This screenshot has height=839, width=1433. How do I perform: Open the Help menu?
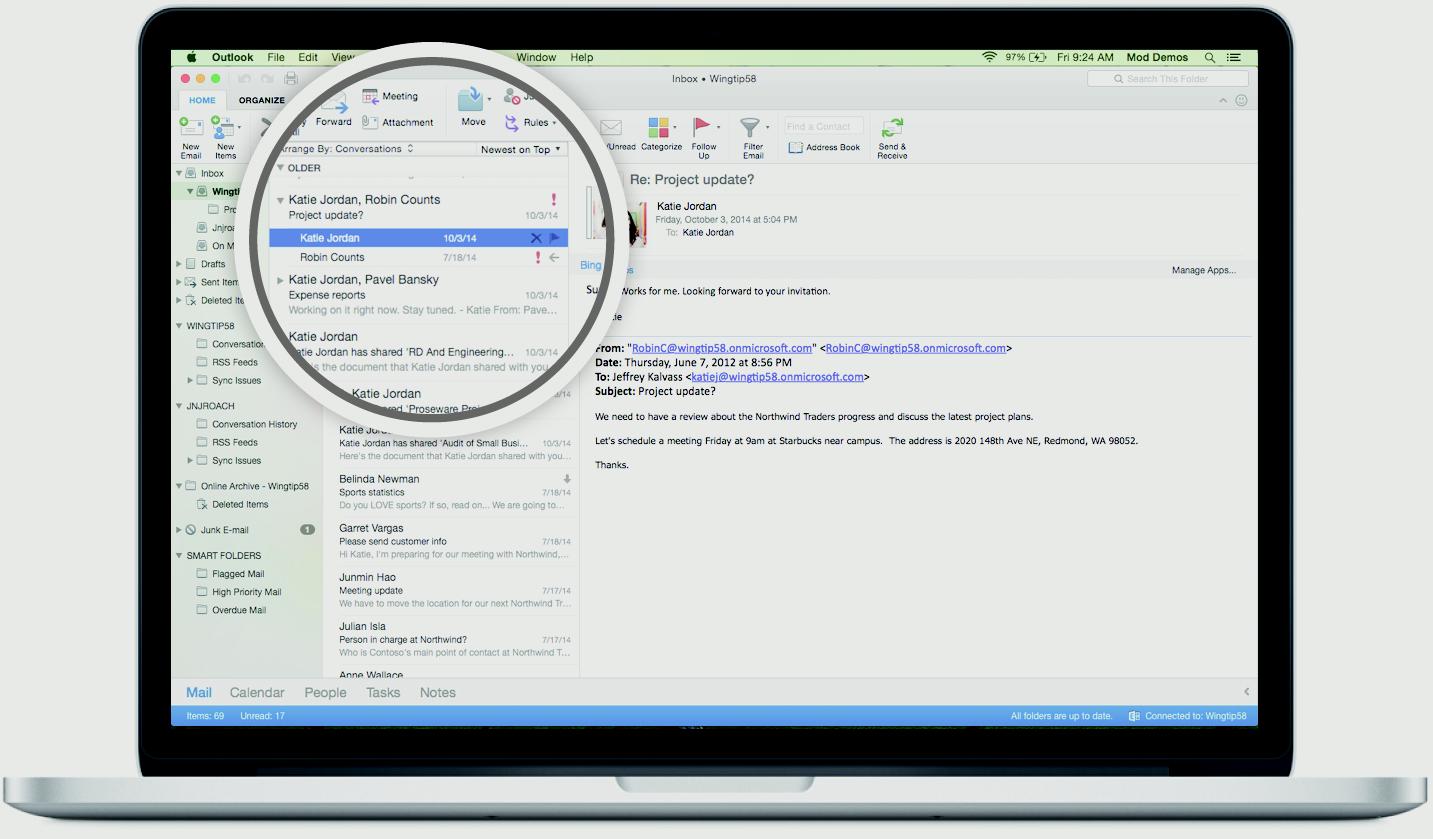click(x=582, y=57)
